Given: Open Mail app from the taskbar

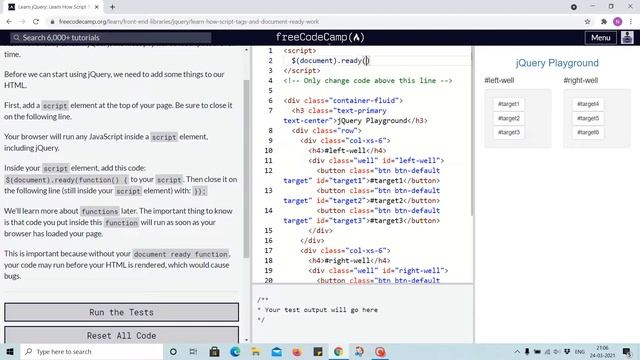Looking at the screenshot, I should pyautogui.click(x=276, y=351).
